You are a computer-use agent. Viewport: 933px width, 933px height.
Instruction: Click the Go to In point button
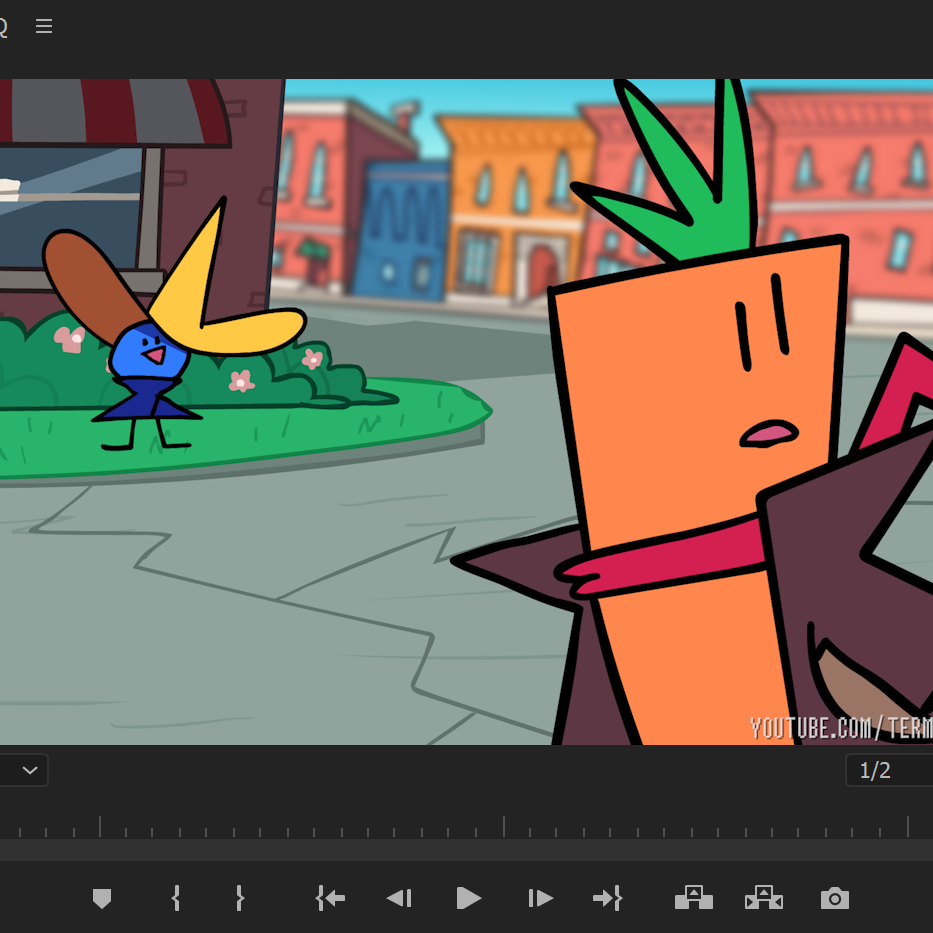(330, 898)
